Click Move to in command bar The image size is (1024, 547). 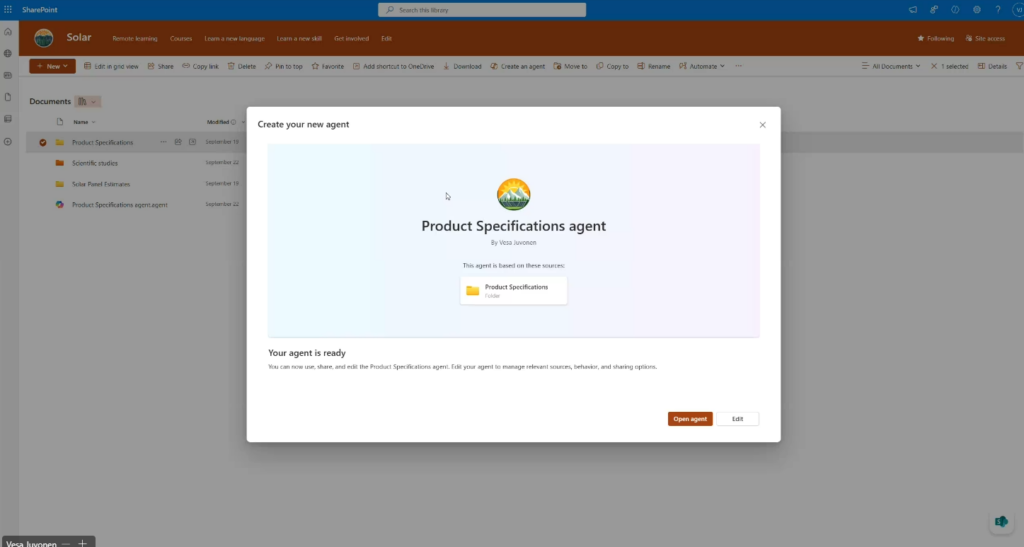570,66
